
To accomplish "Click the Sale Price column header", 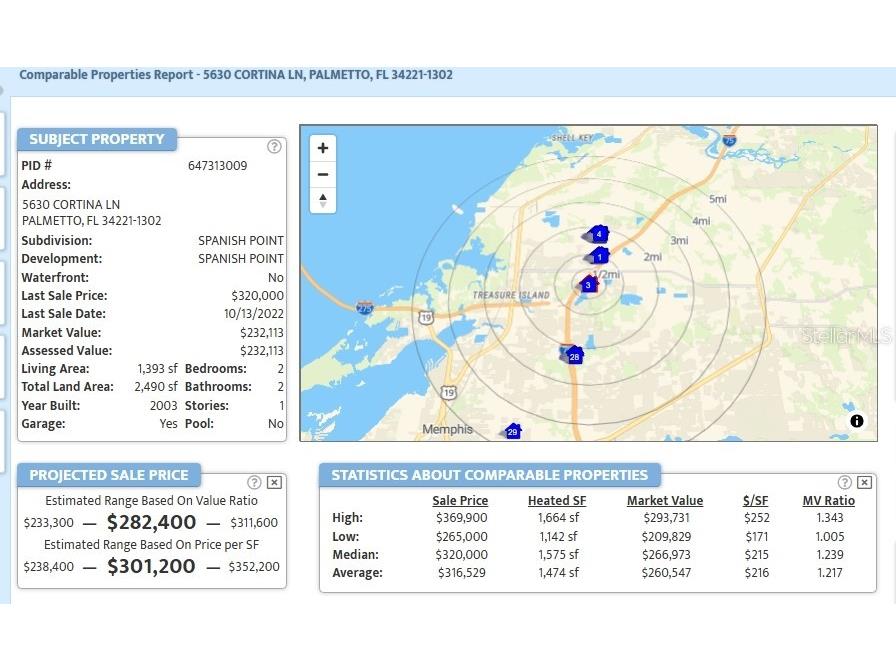I will (460, 501).
